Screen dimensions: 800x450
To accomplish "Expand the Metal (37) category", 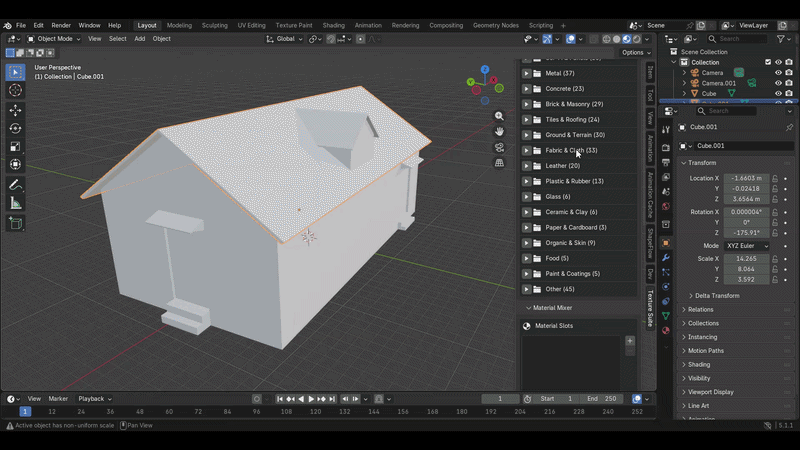I will click(x=526, y=73).
